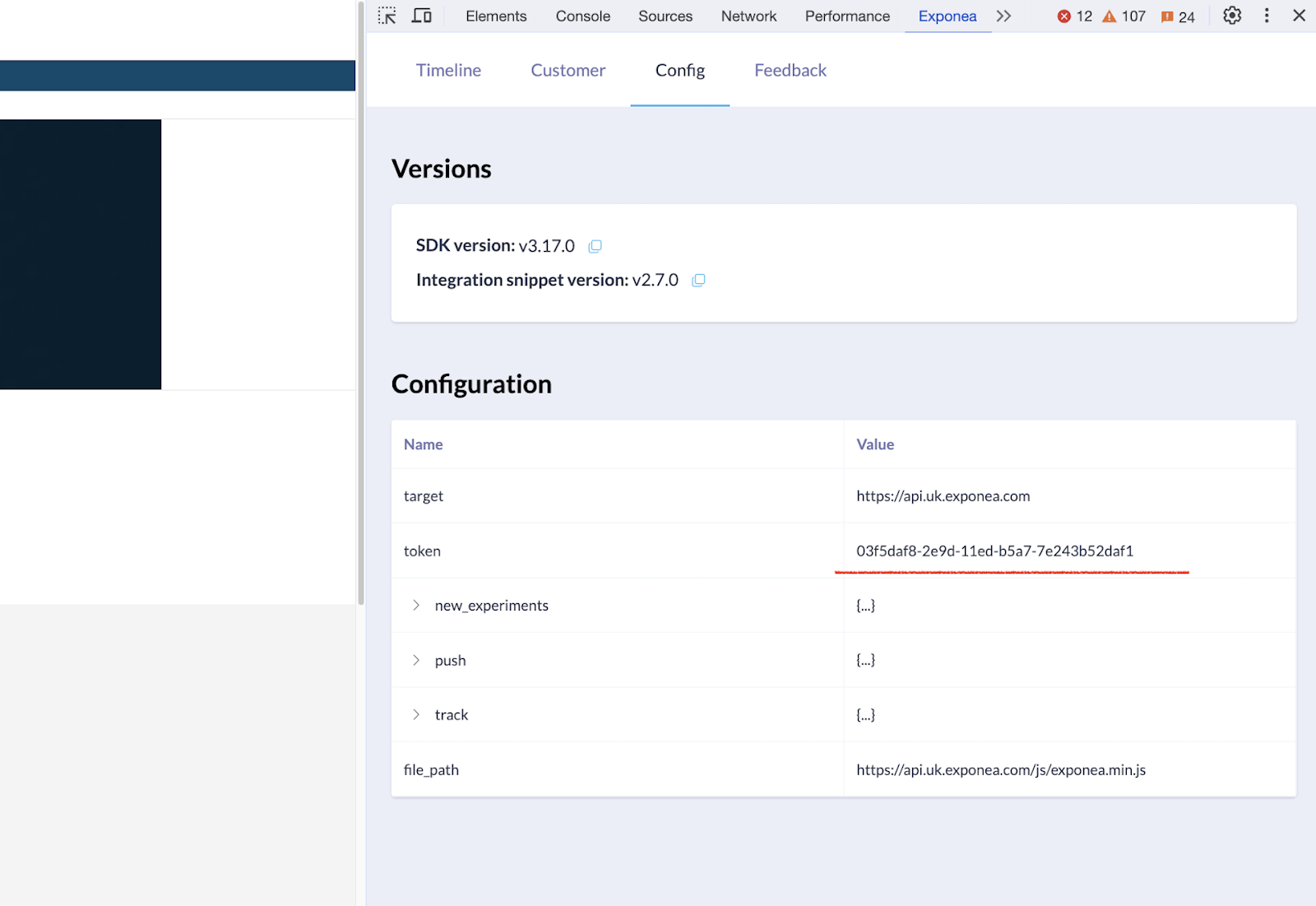This screenshot has height=906, width=1316.
Task: Open the Feedback sub-tab
Action: pyautogui.click(x=790, y=71)
